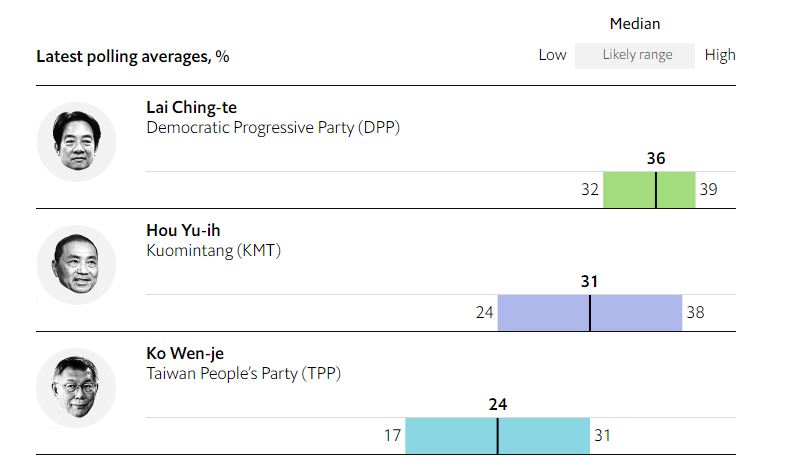The height and width of the screenshot is (474, 797).
Task: Click Hou Yu-ih's portrait photo
Action: point(76,265)
